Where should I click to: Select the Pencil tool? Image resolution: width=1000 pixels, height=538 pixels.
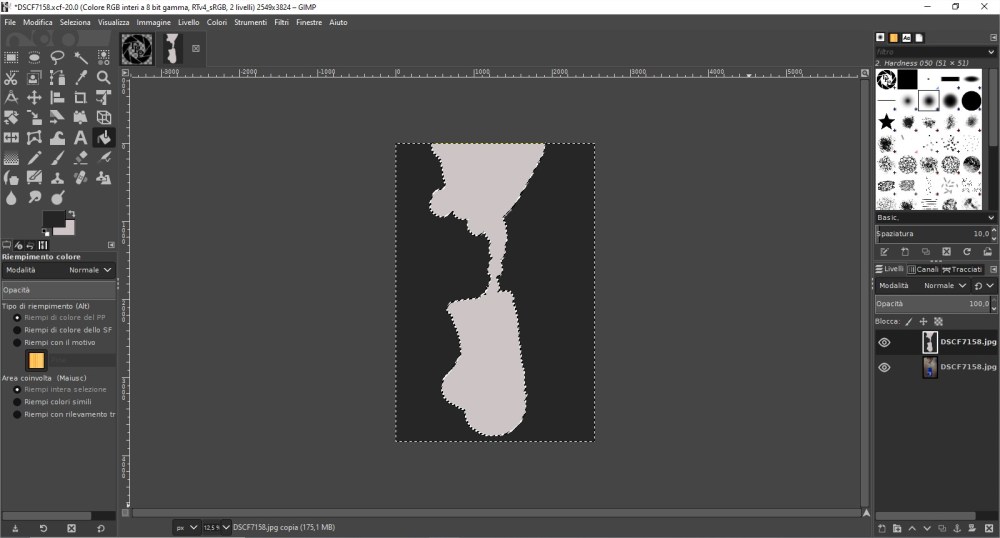point(34,157)
